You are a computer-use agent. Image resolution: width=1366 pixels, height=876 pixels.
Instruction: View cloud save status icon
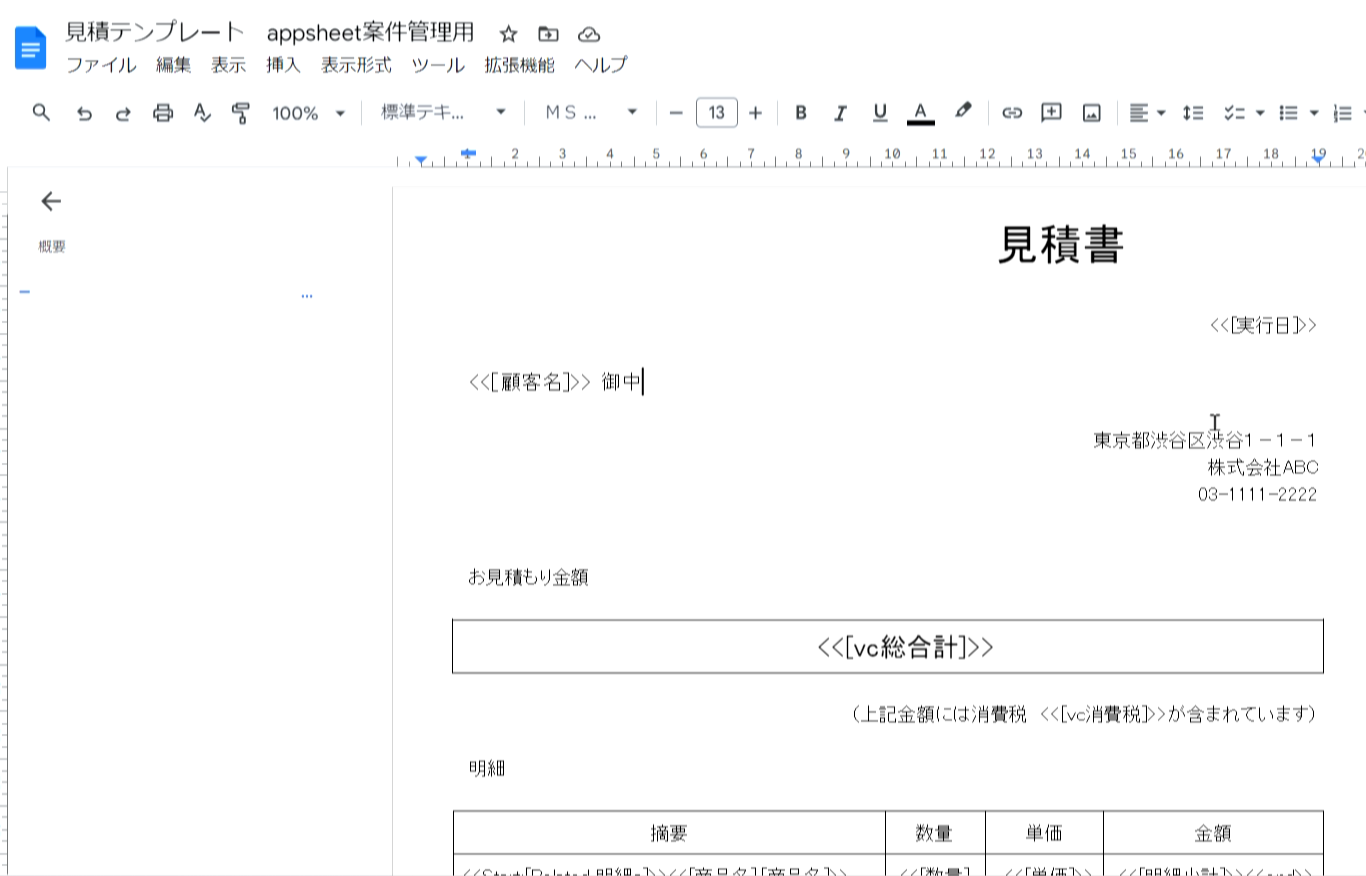pos(589,34)
